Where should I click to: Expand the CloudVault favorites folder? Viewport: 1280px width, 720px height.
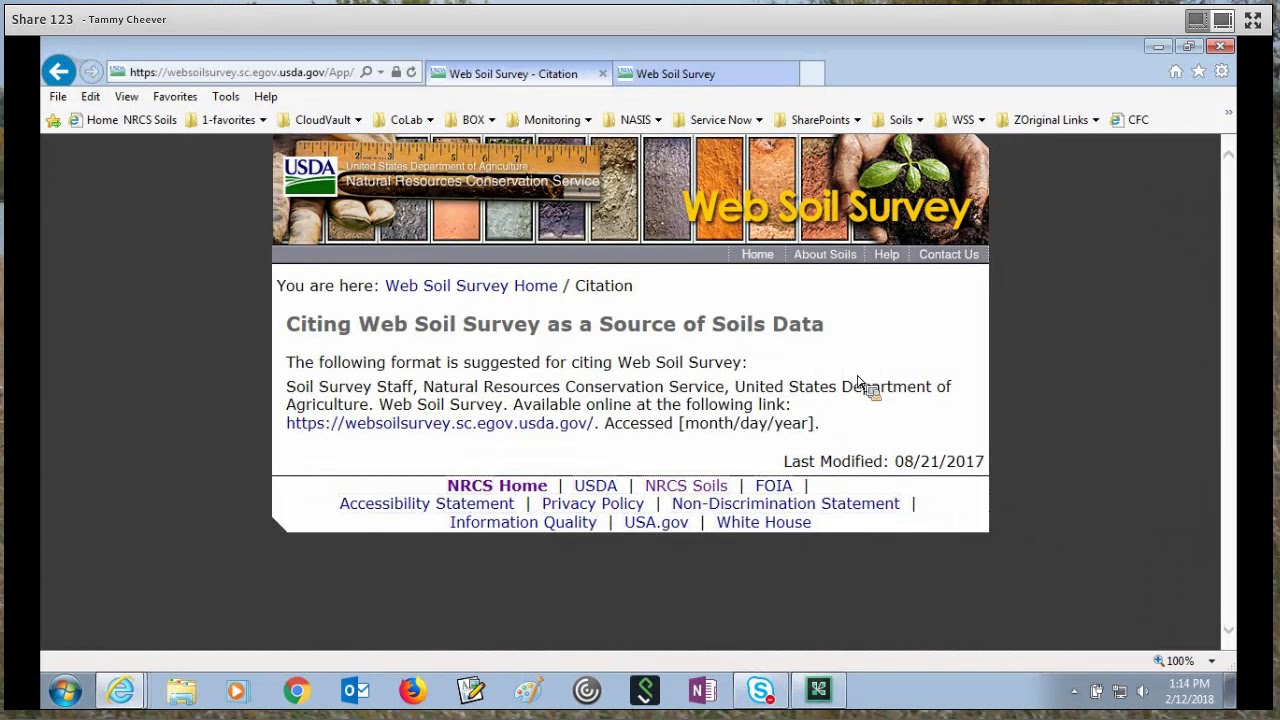click(319, 120)
